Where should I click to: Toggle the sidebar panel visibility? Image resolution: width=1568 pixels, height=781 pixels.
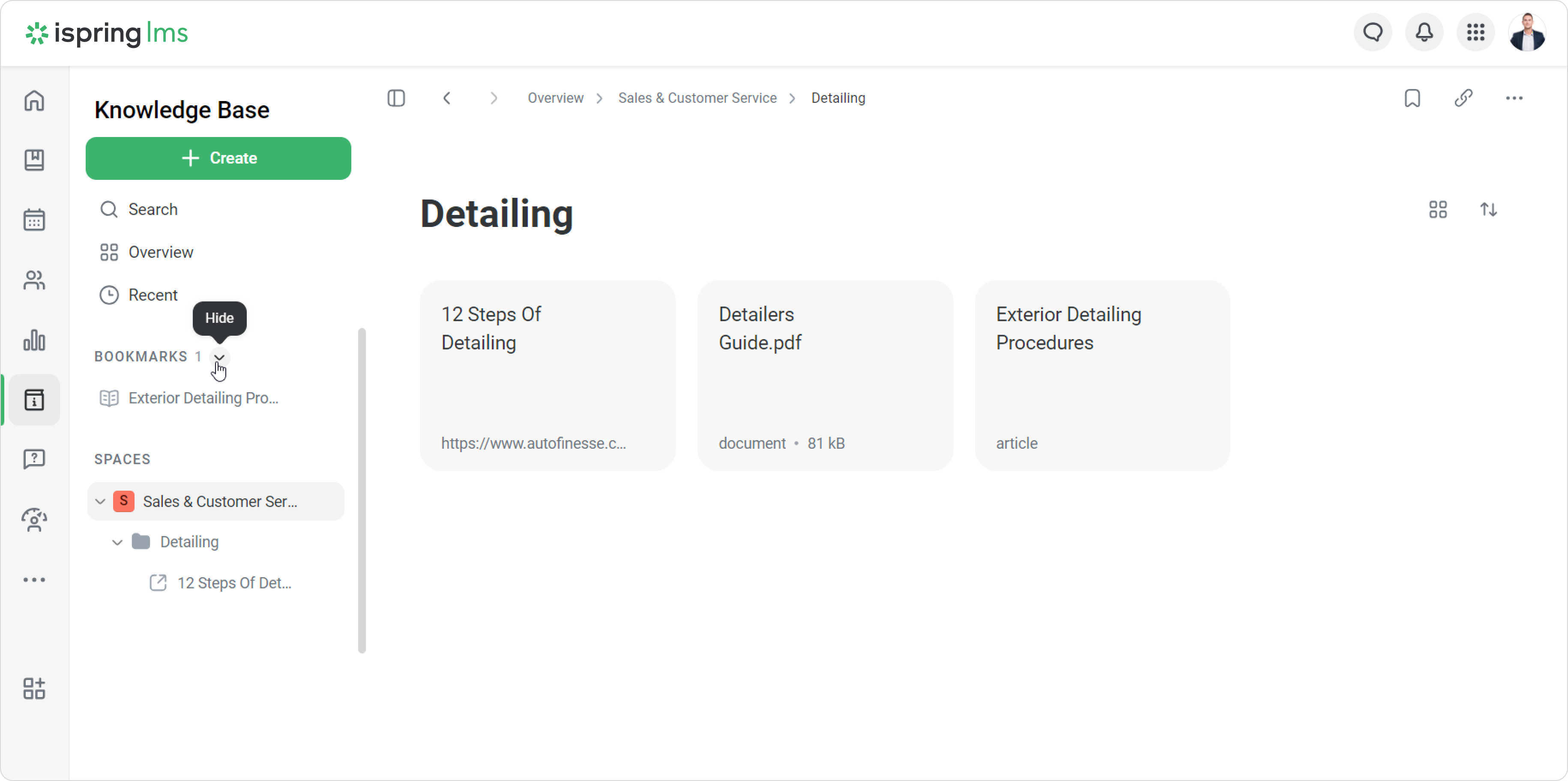pos(396,98)
